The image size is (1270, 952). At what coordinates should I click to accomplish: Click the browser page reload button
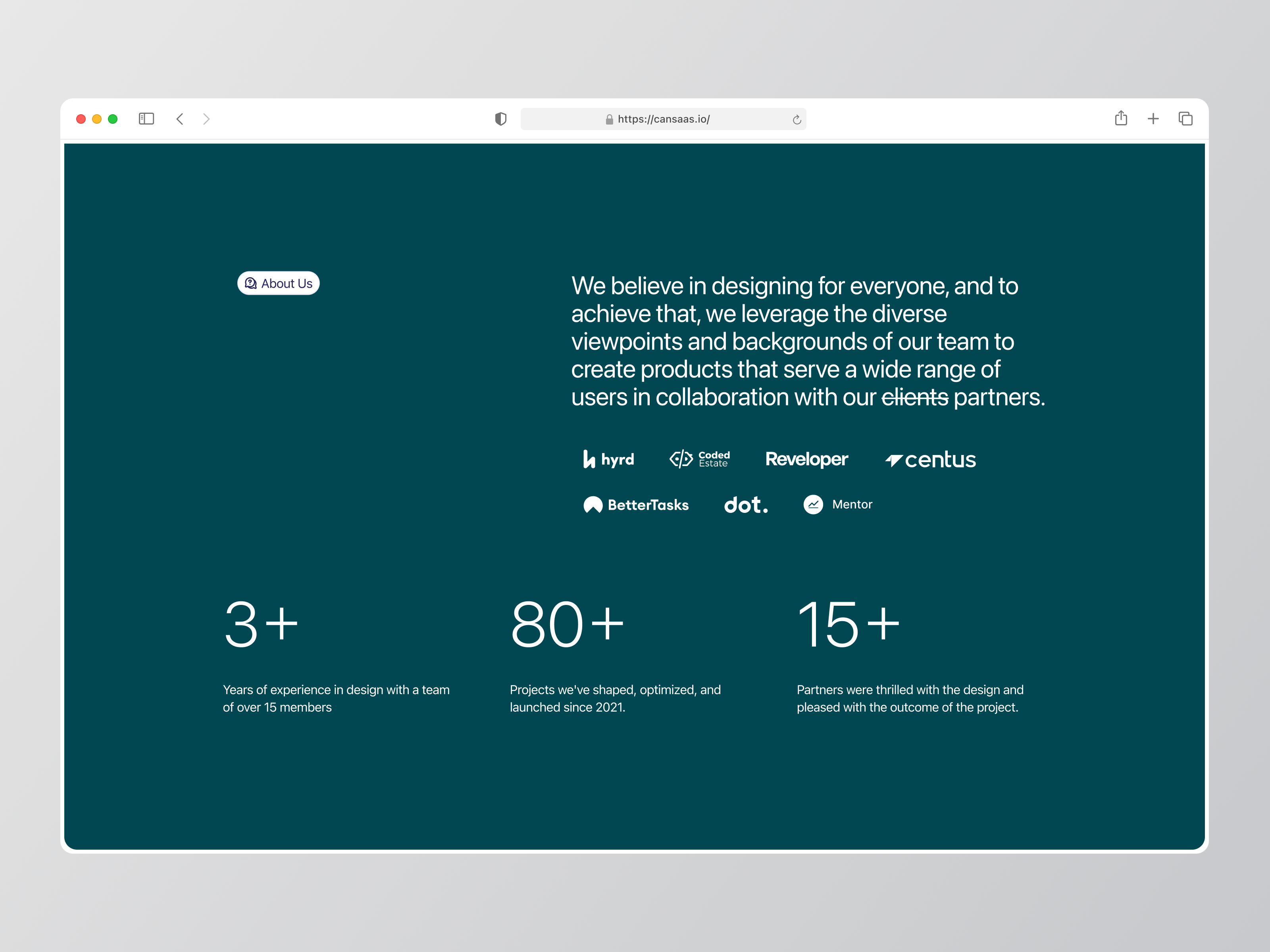797,119
